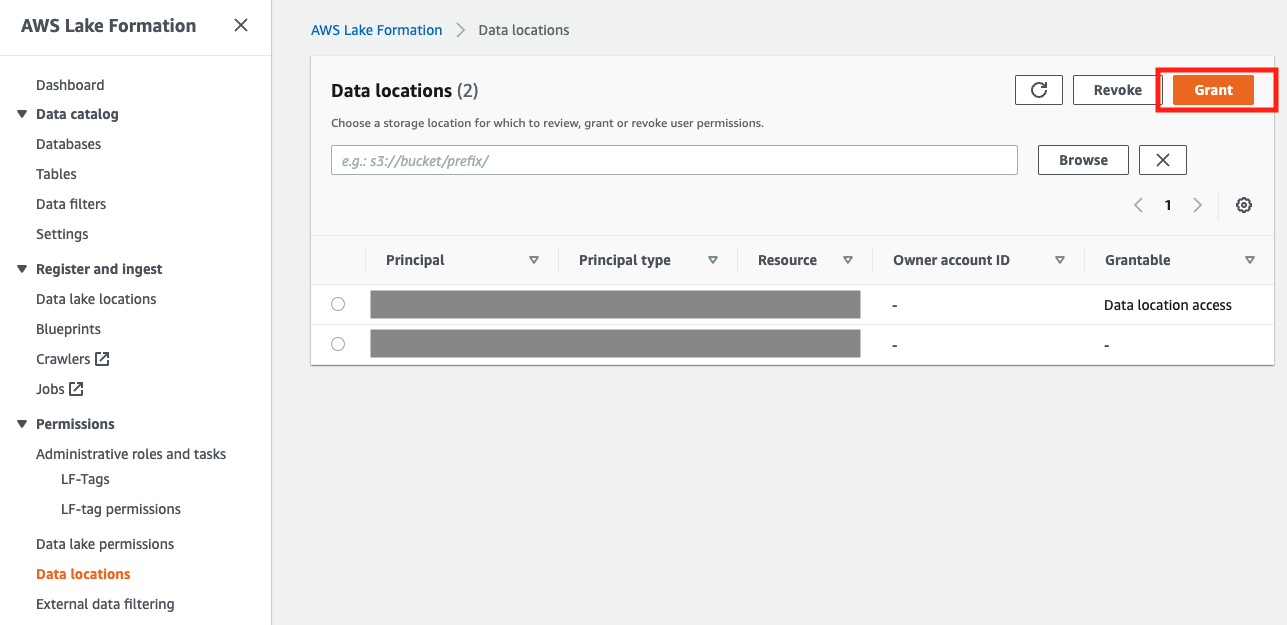Open External data filtering
The height and width of the screenshot is (625, 1287).
coord(105,604)
